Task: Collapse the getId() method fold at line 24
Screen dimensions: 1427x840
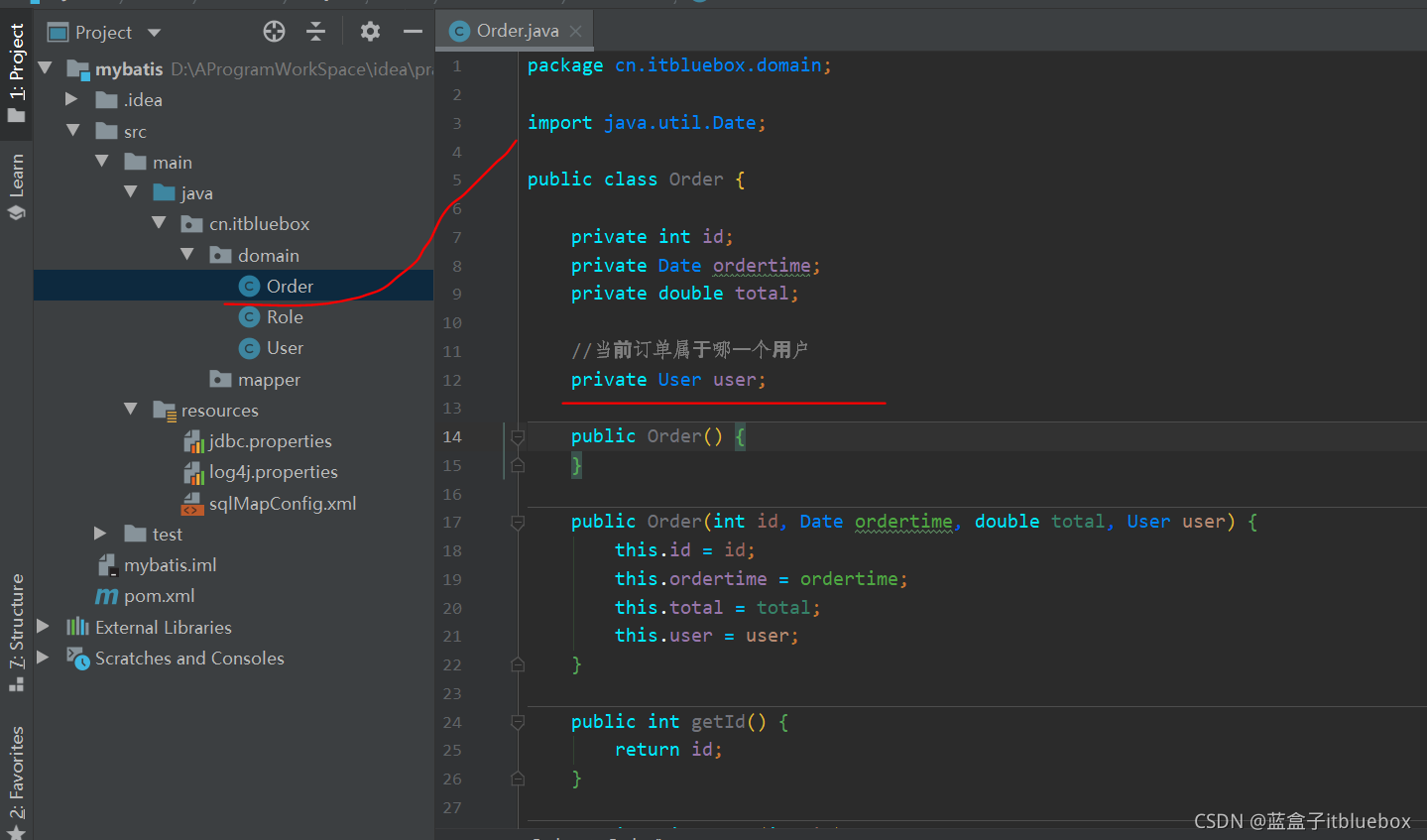Action: pos(517,722)
